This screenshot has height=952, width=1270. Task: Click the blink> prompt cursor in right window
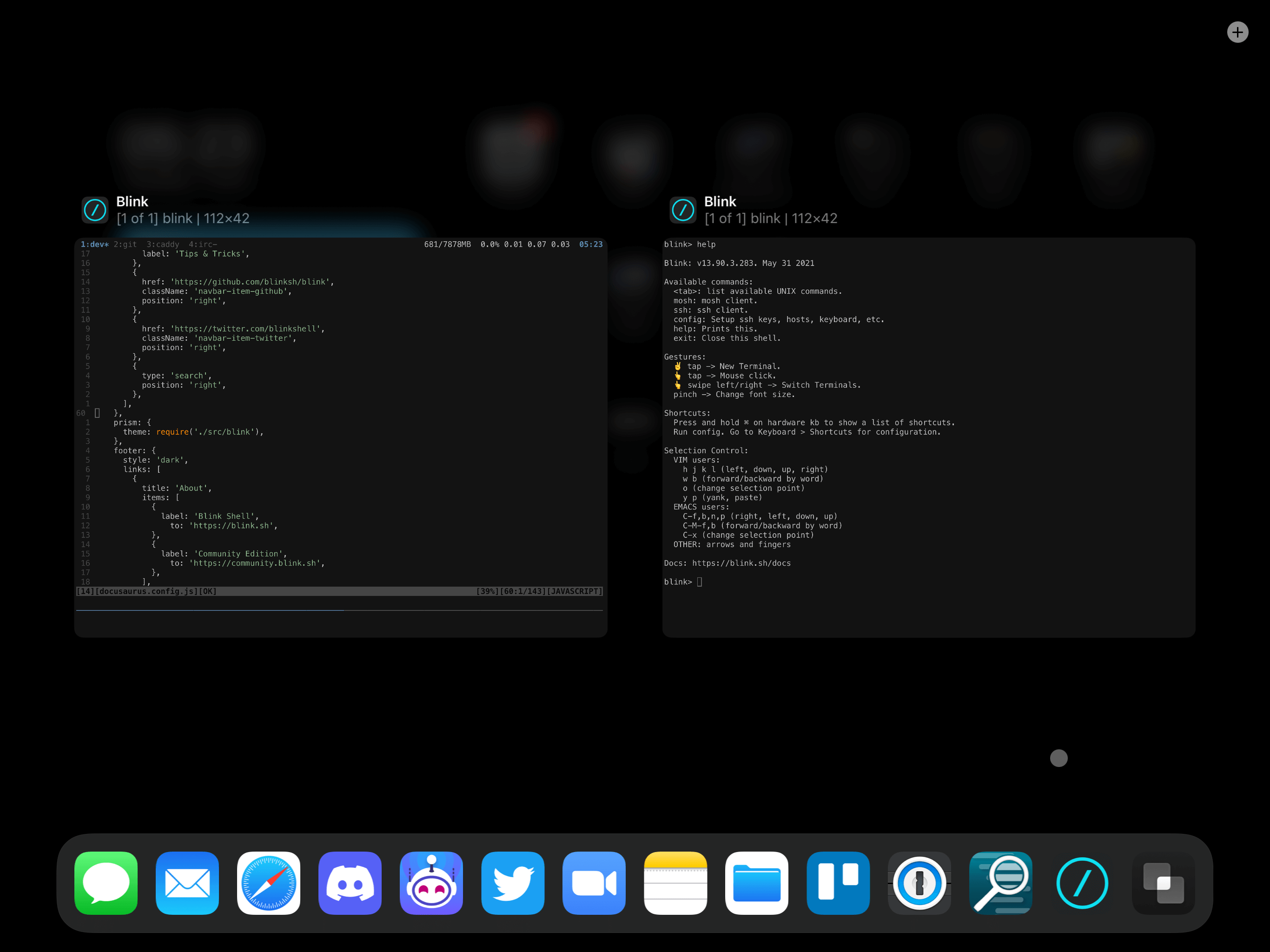[x=699, y=582]
